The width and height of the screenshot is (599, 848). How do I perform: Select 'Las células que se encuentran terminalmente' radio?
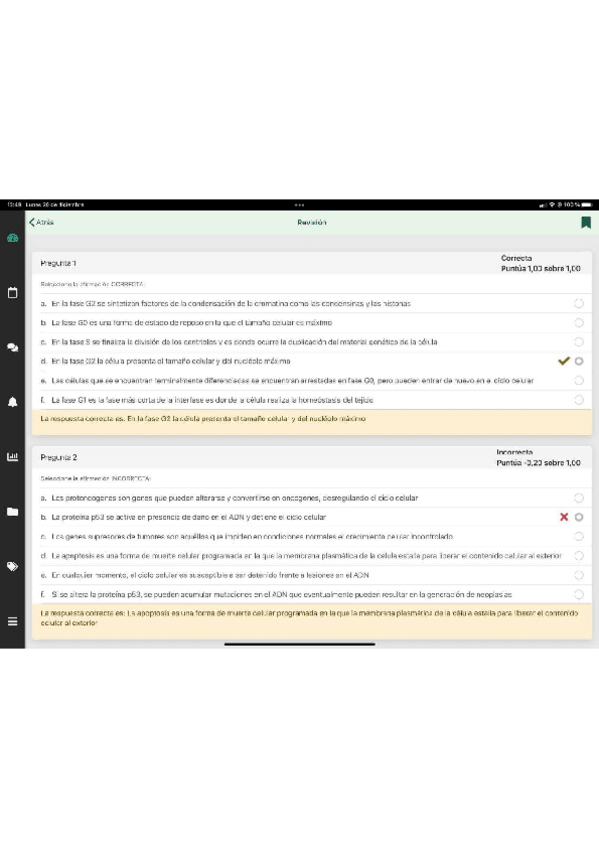(x=579, y=380)
